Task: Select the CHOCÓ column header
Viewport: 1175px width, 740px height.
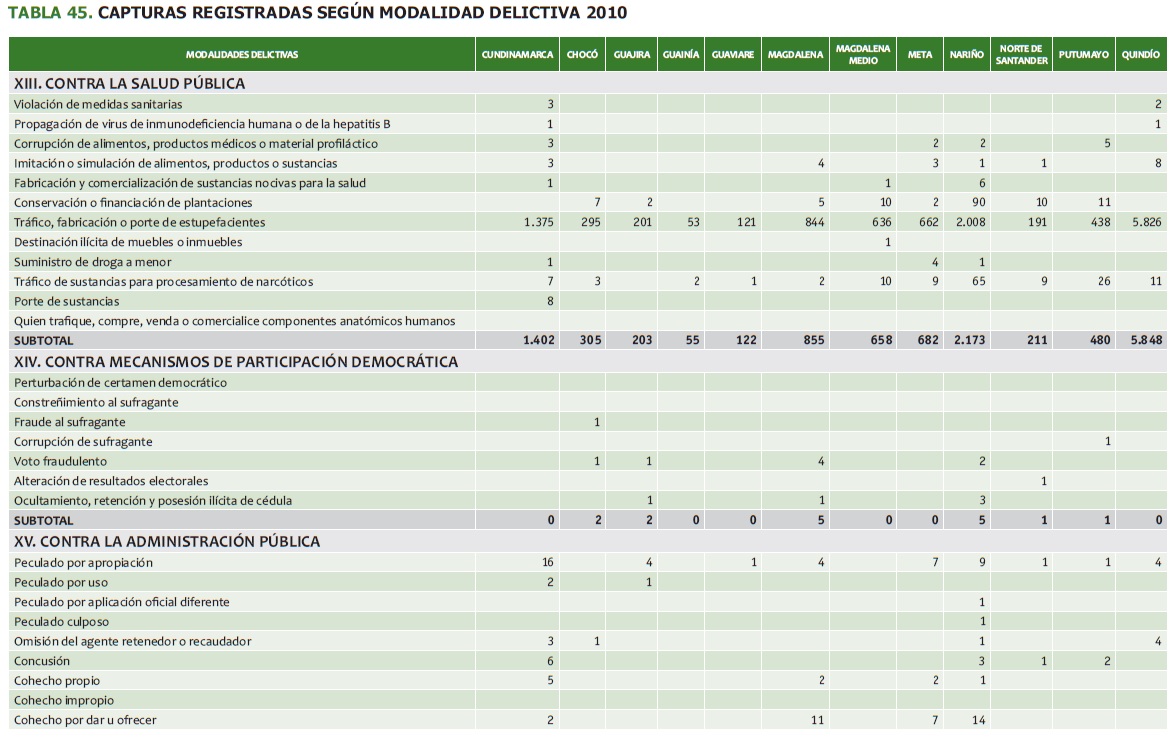Action: [x=582, y=55]
